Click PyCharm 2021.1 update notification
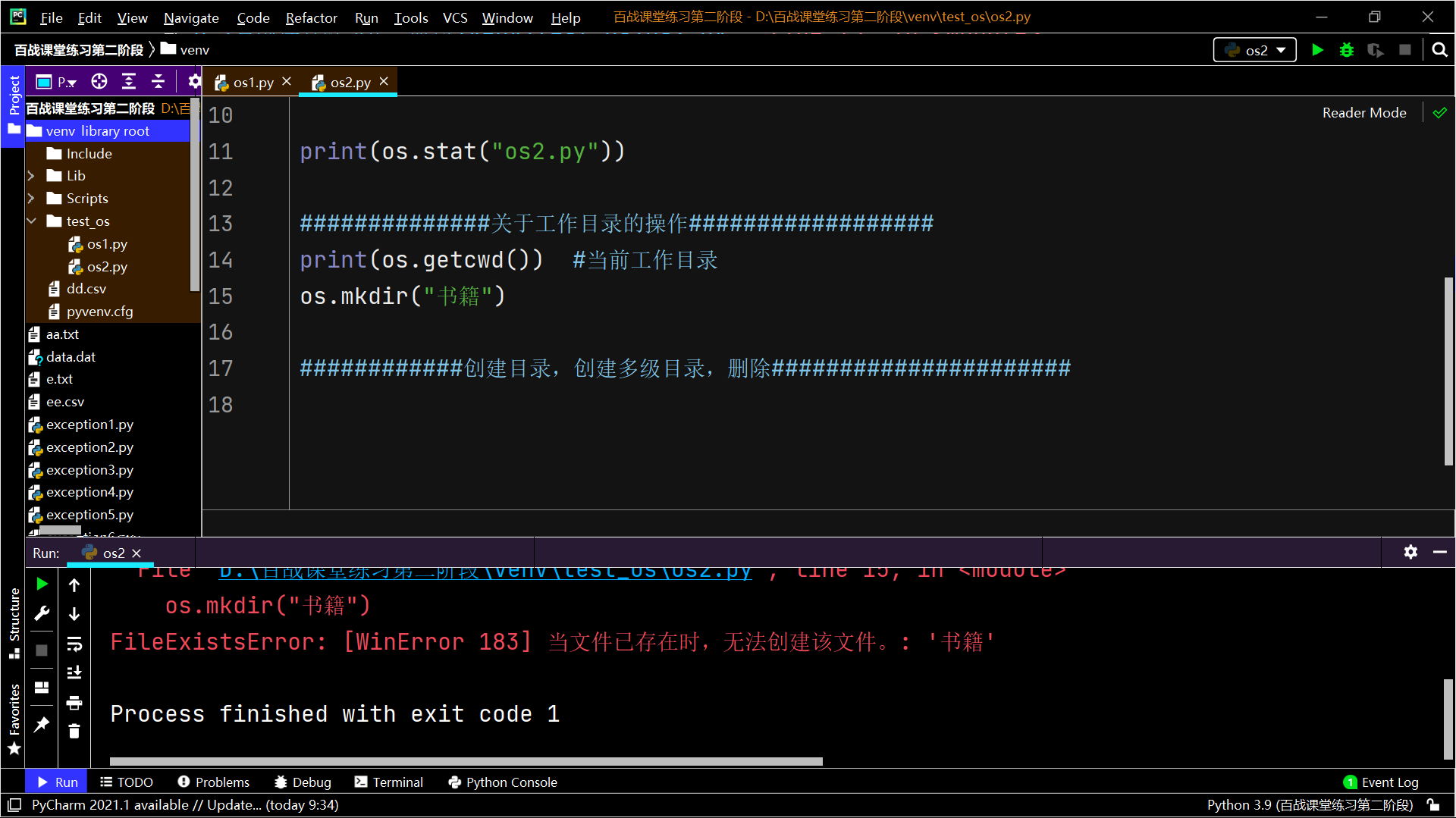Screen dimensions: 1456x818 [185, 804]
